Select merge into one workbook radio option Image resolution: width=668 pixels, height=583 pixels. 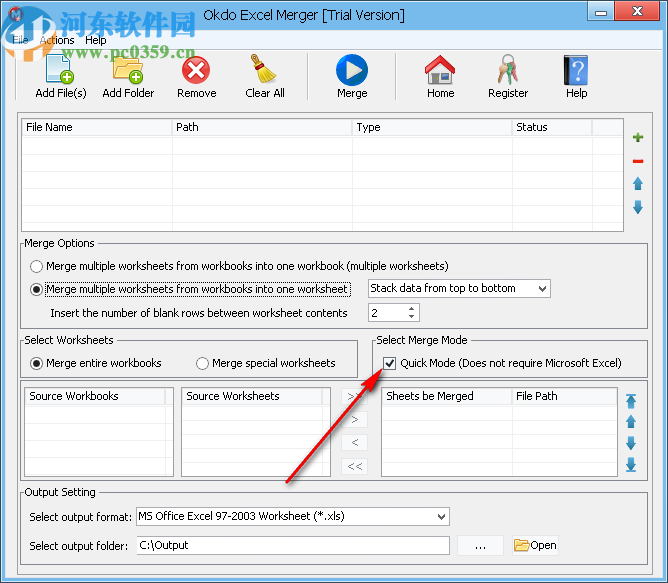37,267
